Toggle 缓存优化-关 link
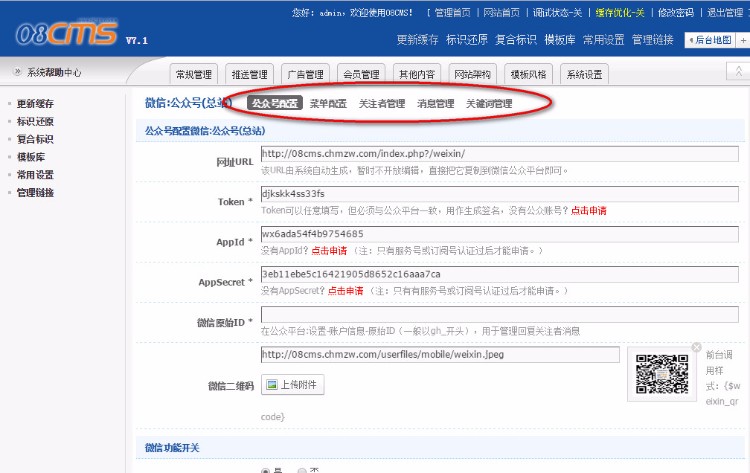750x473 pixels. point(620,13)
